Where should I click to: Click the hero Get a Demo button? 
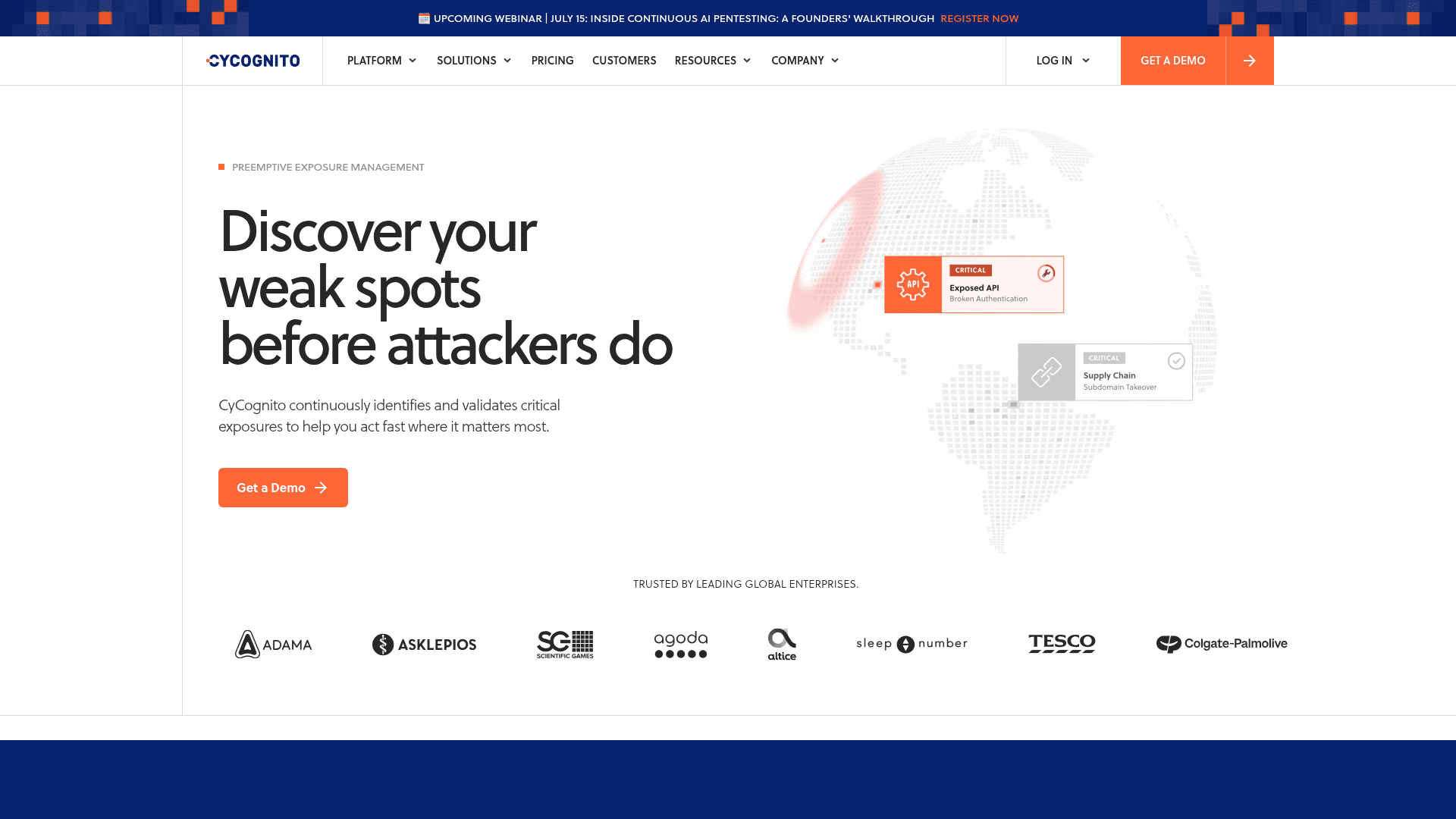click(283, 488)
